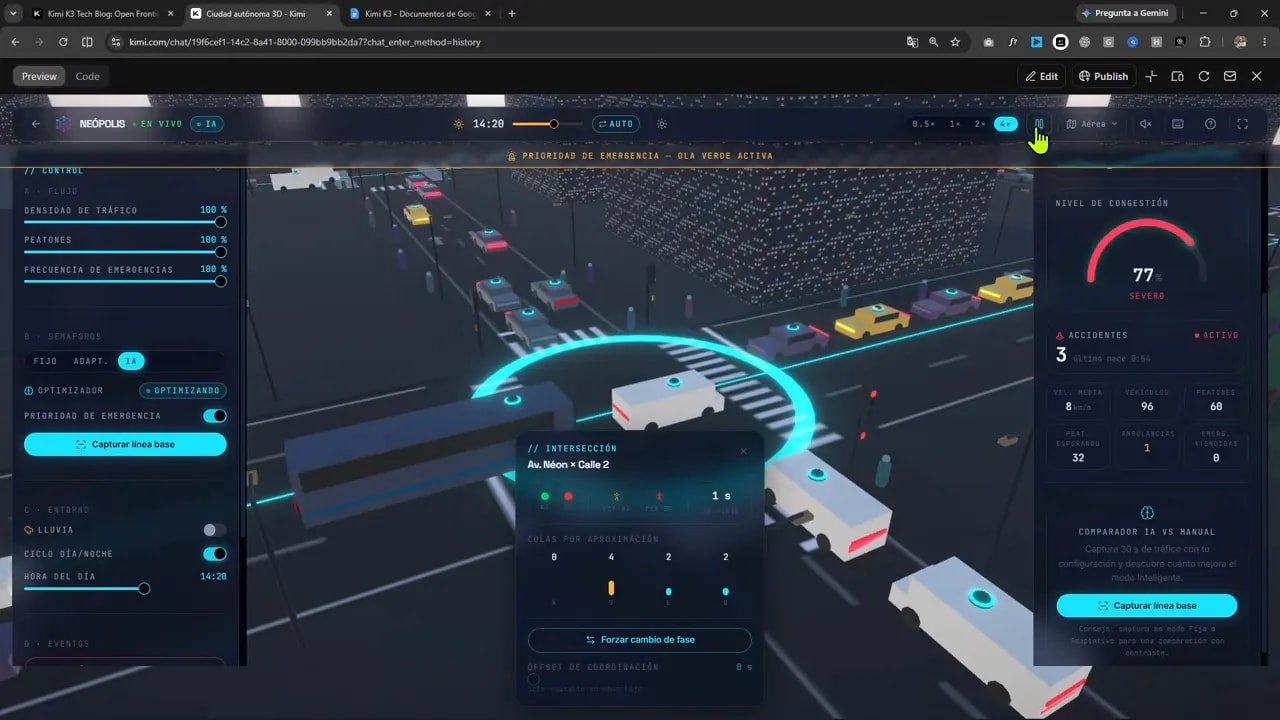1280x720 pixels.
Task: Click the ACTIVO accident status label
Action: pyautogui.click(x=1216, y=335)
